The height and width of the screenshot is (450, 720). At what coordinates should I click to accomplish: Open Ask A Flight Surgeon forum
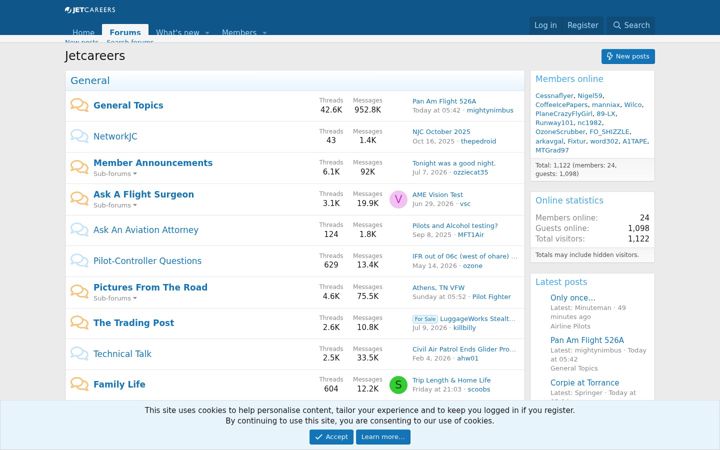(x=143, y=194)
